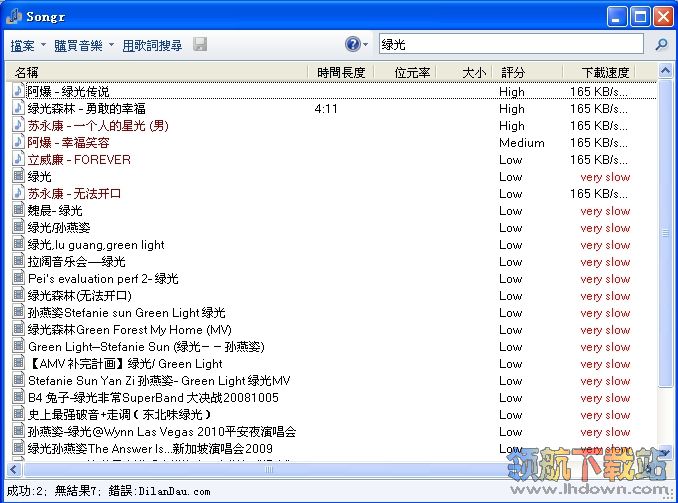The height and width of the screenshot is (503, 678).
Task: Maximize the Songr window
Action: tap(640, 17)
